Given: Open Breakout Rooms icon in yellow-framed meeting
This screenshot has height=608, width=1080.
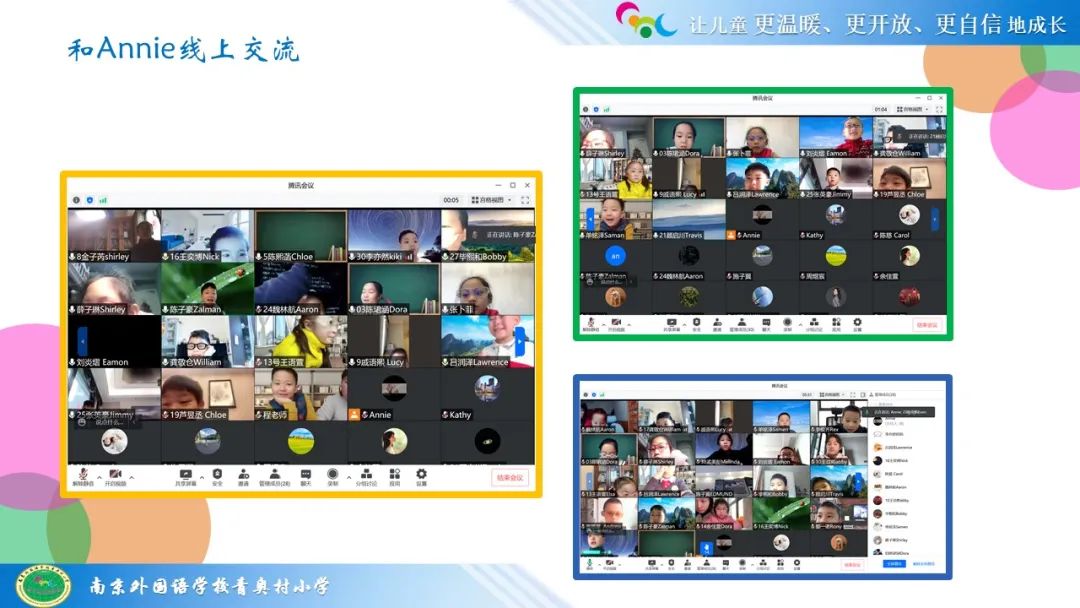Looking at the screenshot, I should pyautogui.click(x=367, y=476).
